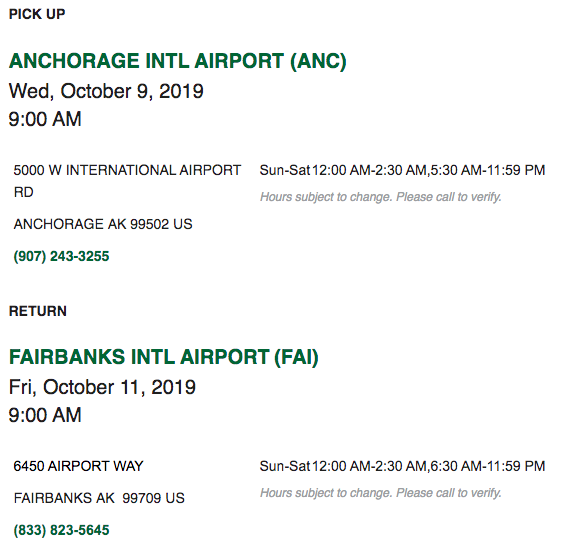Click the return date Fri, October 11, 2019
Screen dimensions: 567x550
[102, 387]
